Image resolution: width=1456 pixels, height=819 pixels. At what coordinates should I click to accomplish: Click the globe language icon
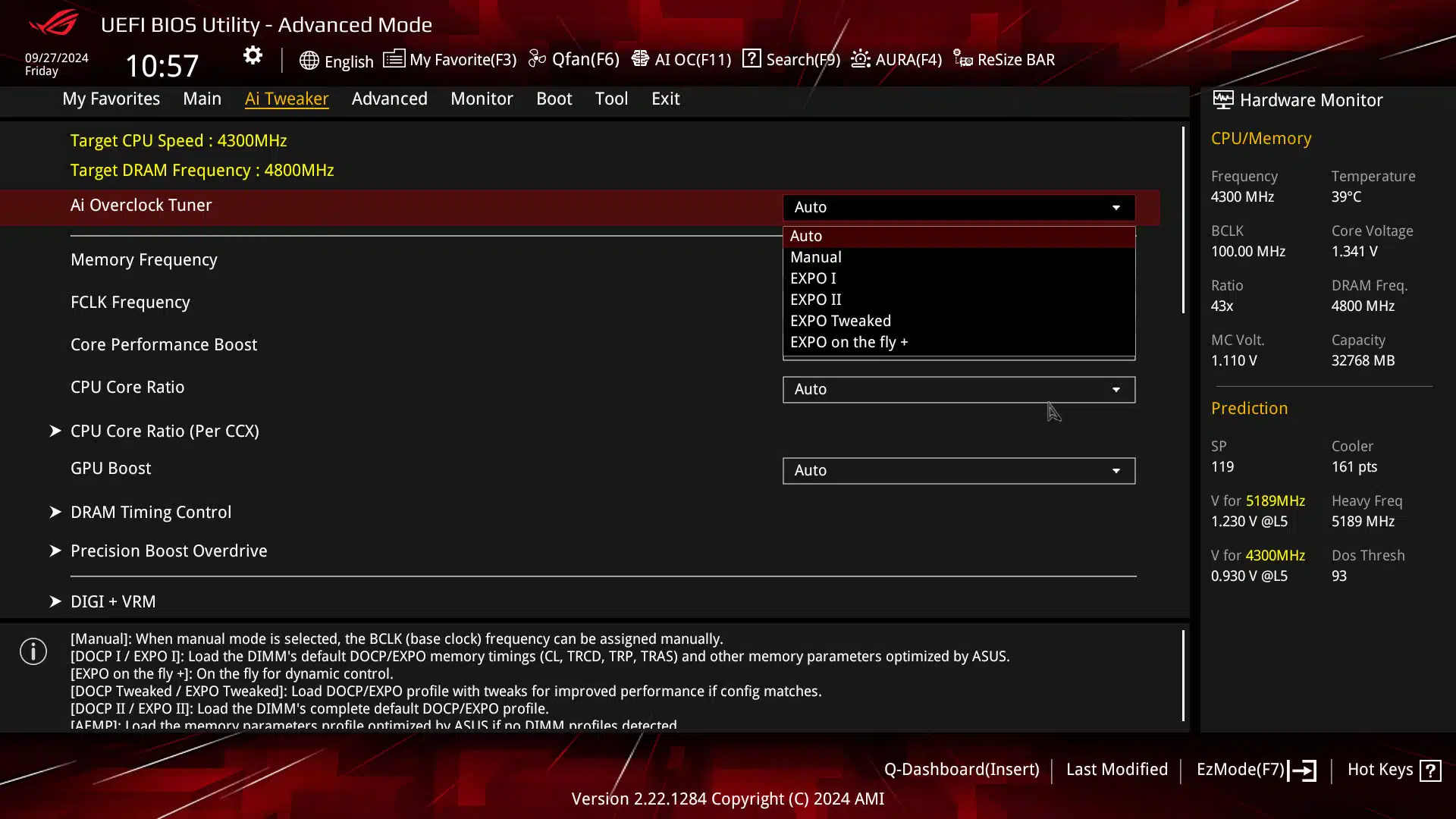[309, 60]
